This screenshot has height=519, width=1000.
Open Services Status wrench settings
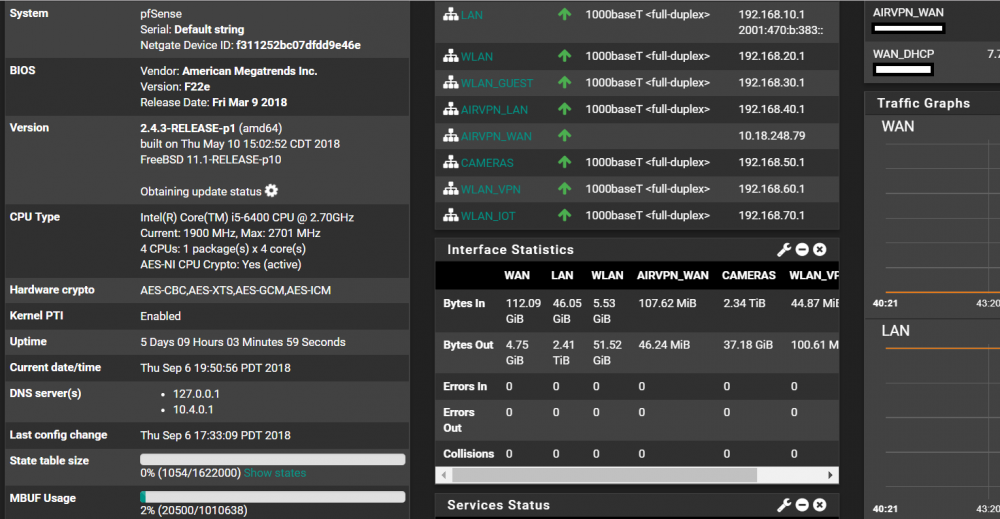pyautogui.click(x=784, y=505)
